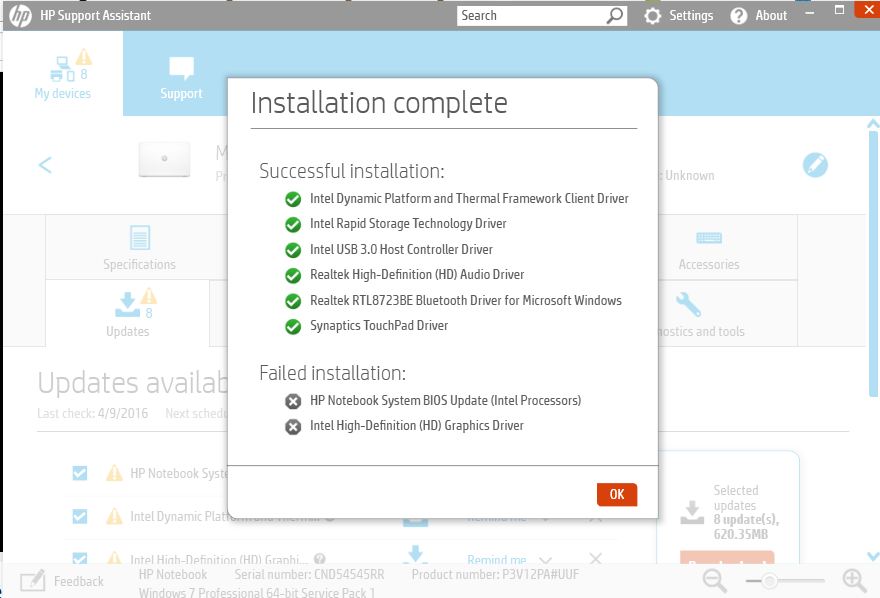880x598 pixels.
Task: Click help icon next to Intel Graphics
Action: point(319,559)
